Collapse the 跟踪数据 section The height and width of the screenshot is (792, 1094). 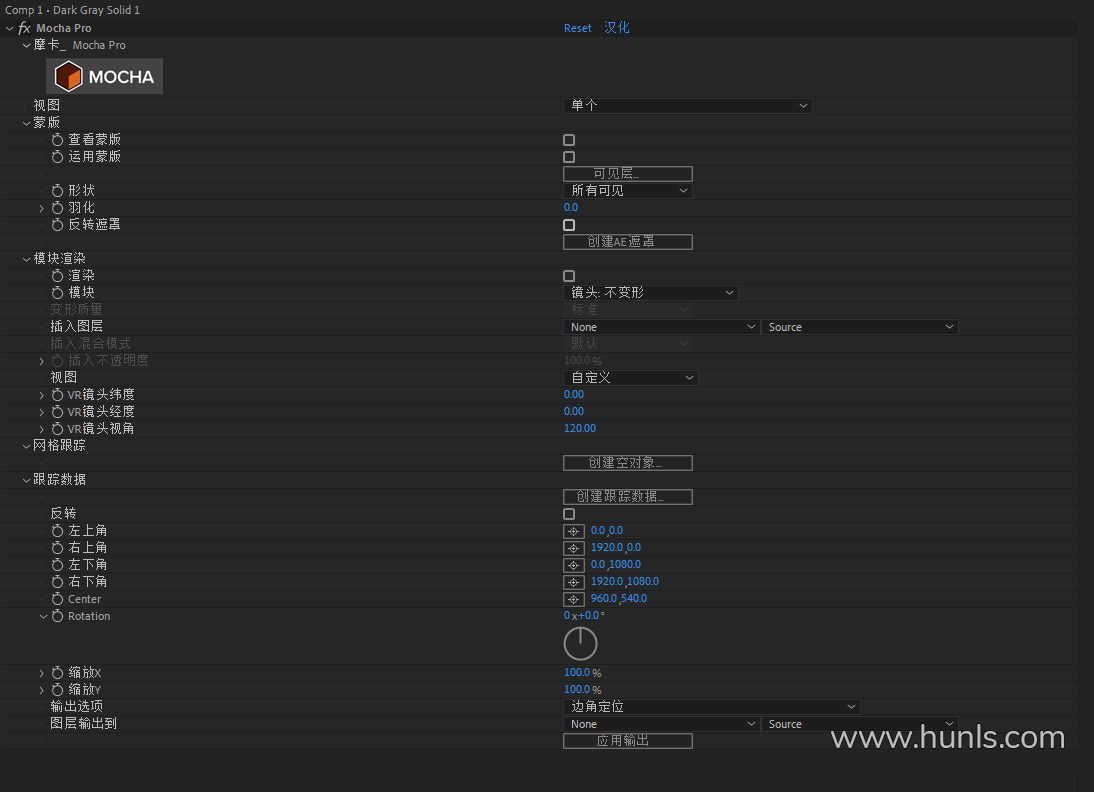27,480
